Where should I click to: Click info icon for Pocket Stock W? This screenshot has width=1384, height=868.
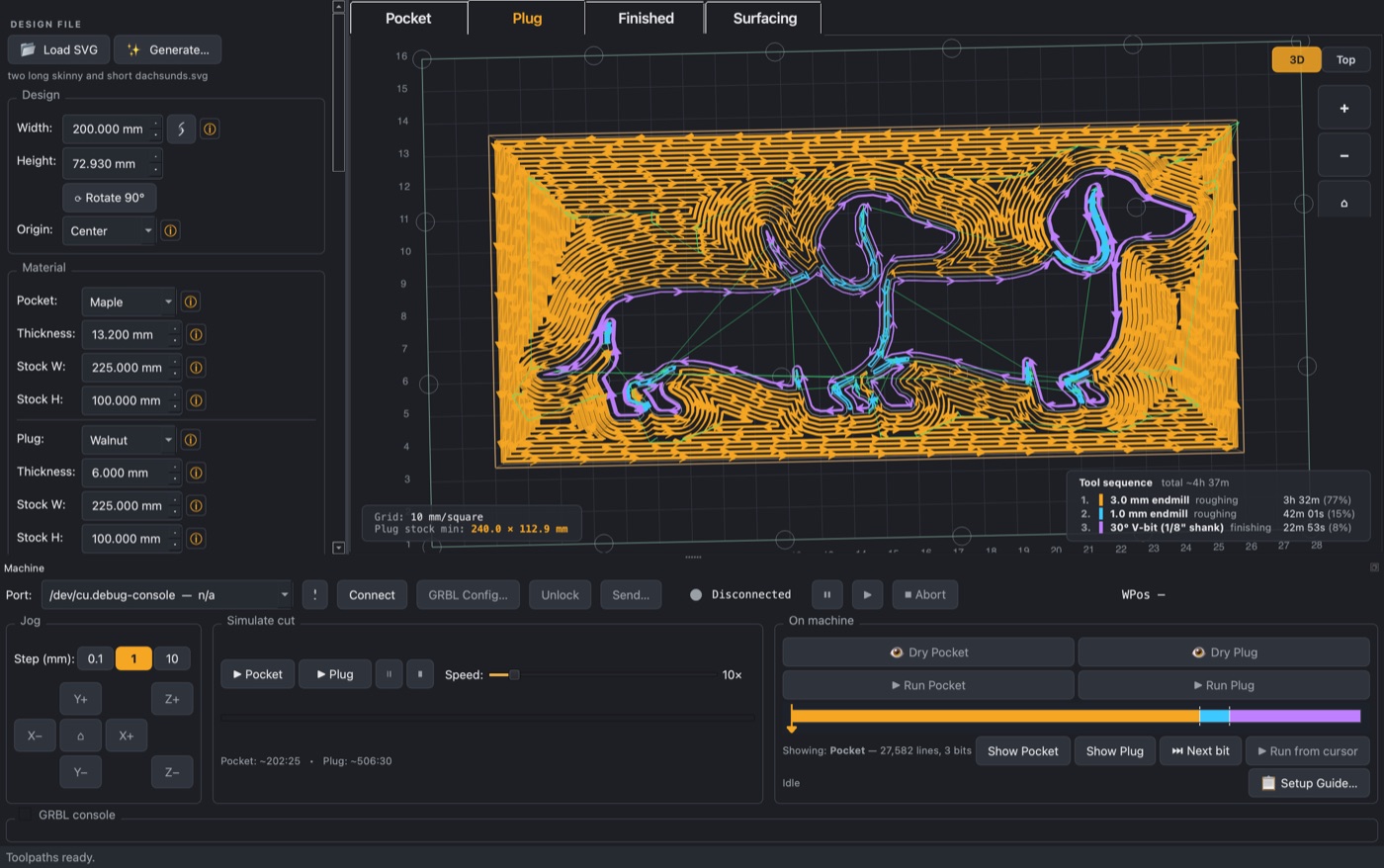pyautogui.click(x=196, y=367)
